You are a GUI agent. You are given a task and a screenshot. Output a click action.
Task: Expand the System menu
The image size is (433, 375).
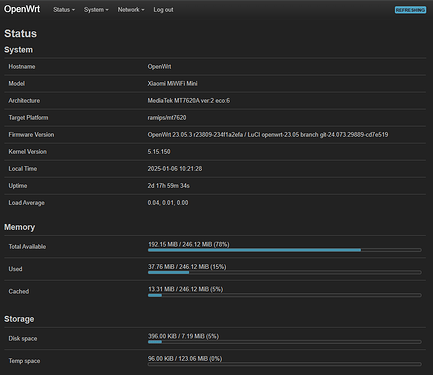[x=96, y=10]
